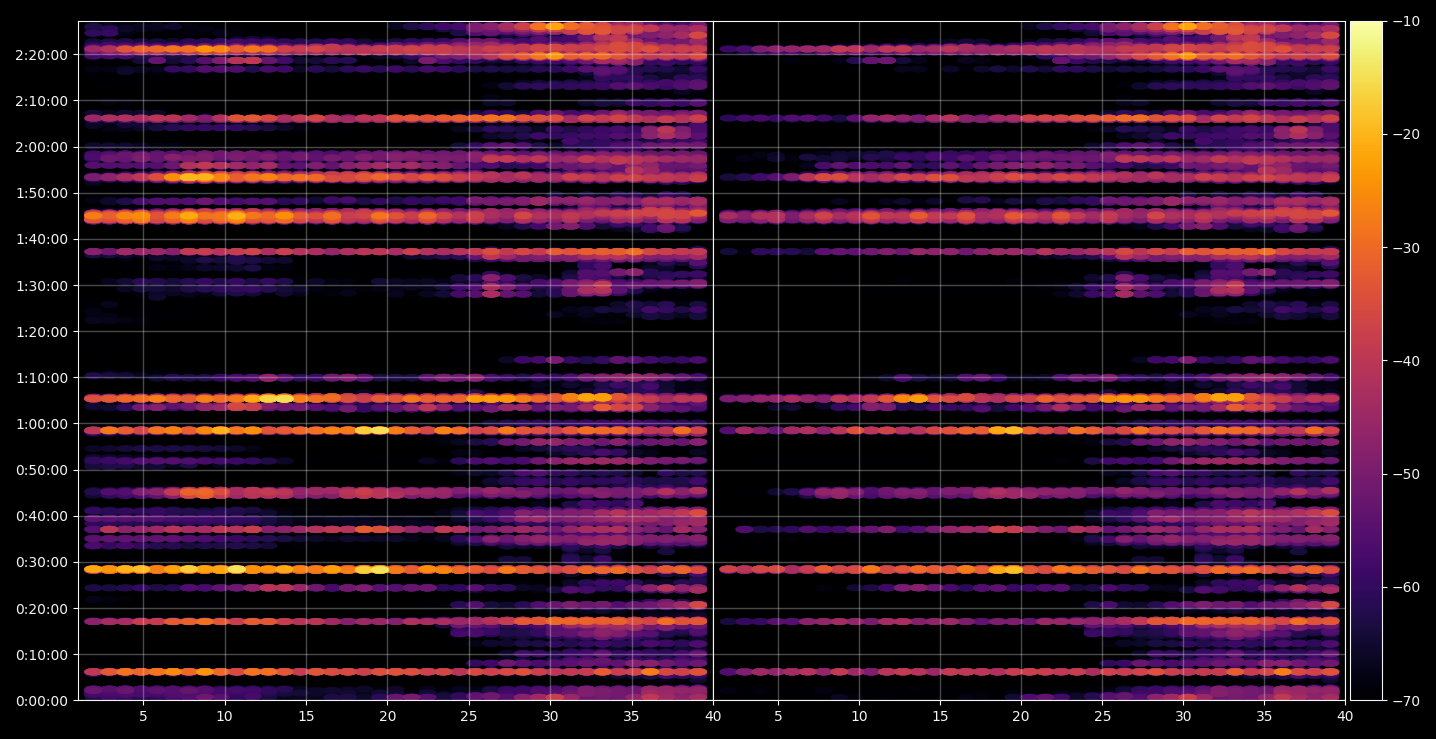Click x-axis label 15 under the right panel
This screenshot has height=739, width=1436.
[x=940, y=716]
